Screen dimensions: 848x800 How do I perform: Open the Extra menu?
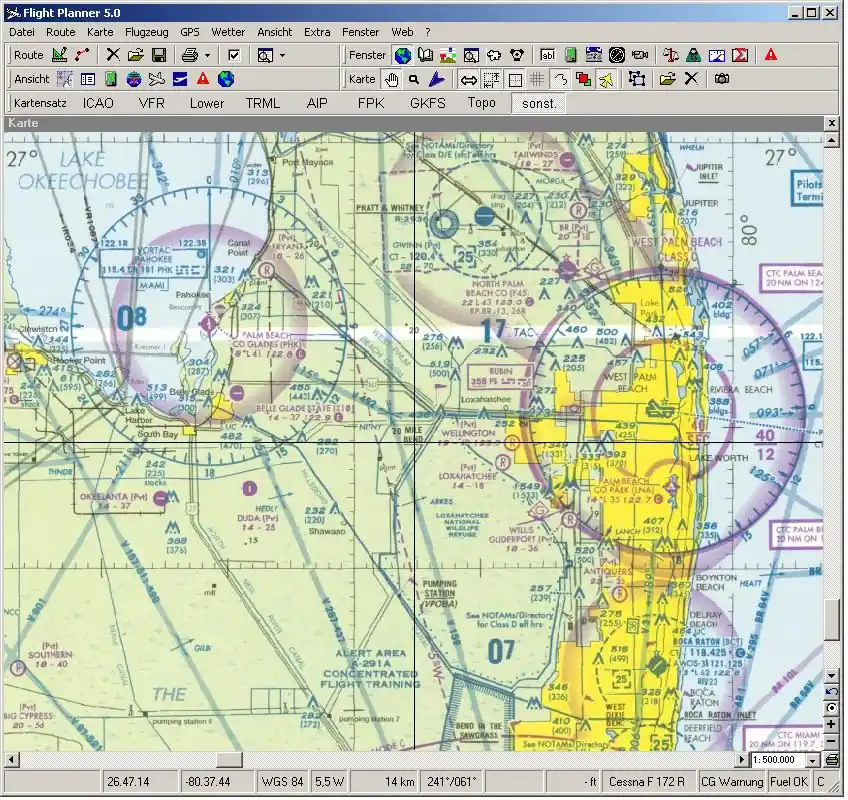pyautogui.click(x=317, y=32)
